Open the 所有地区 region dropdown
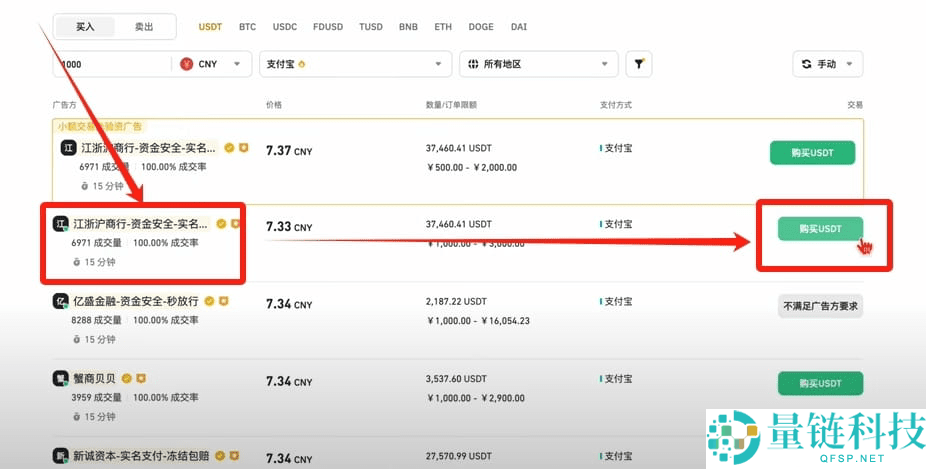 click(x=539, y=64)
